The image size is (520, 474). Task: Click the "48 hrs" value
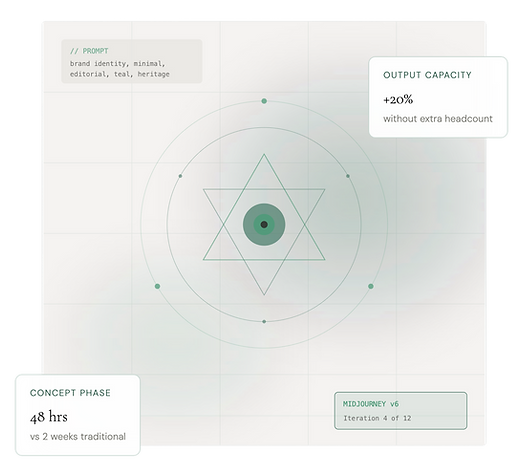[x=49, y=417]
